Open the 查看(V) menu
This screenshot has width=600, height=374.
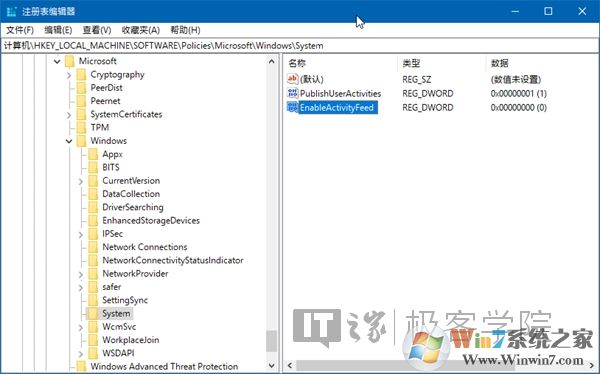click(x=97, y=30)
